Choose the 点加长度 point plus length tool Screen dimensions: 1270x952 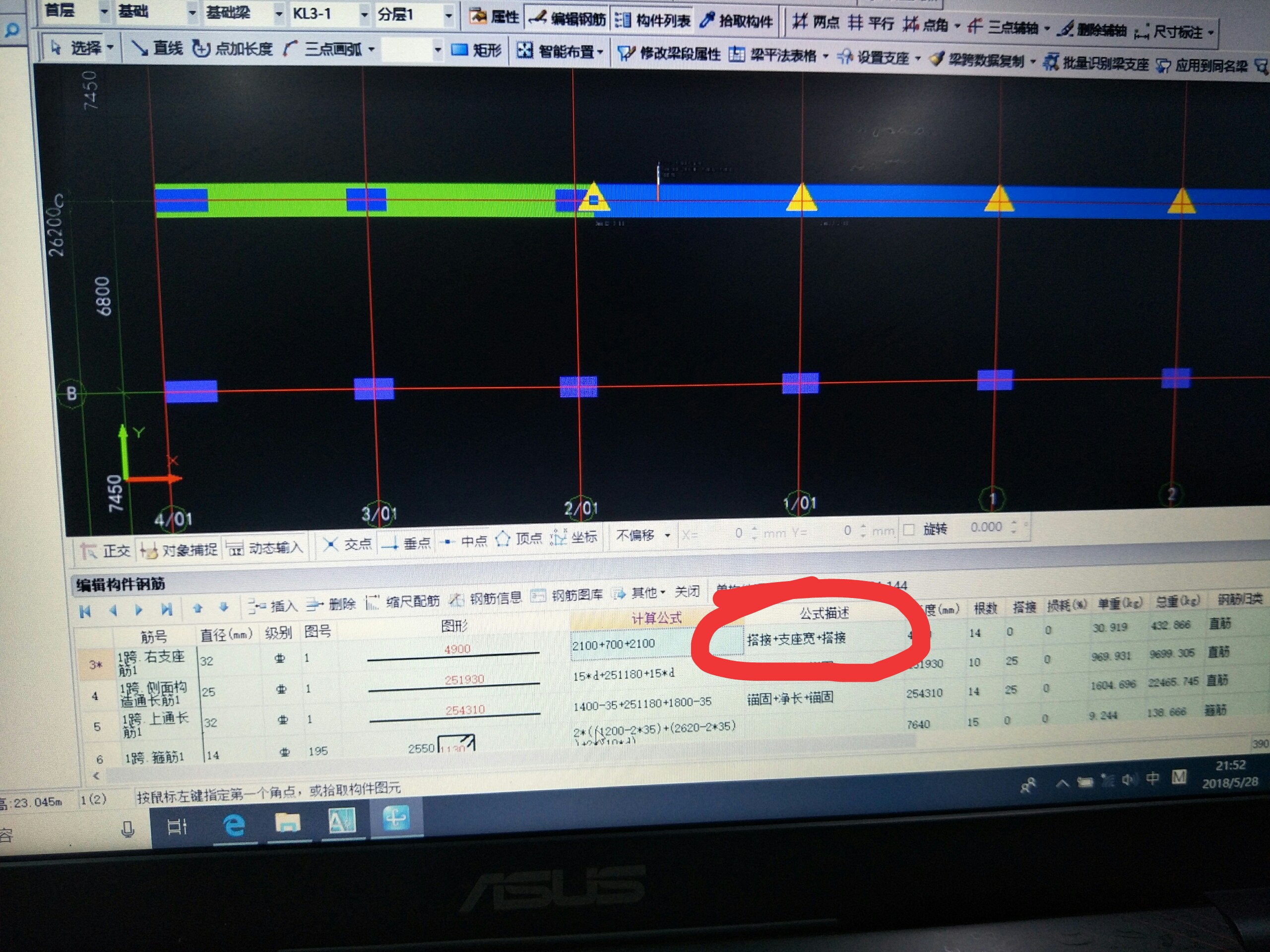tap(232, 49)
